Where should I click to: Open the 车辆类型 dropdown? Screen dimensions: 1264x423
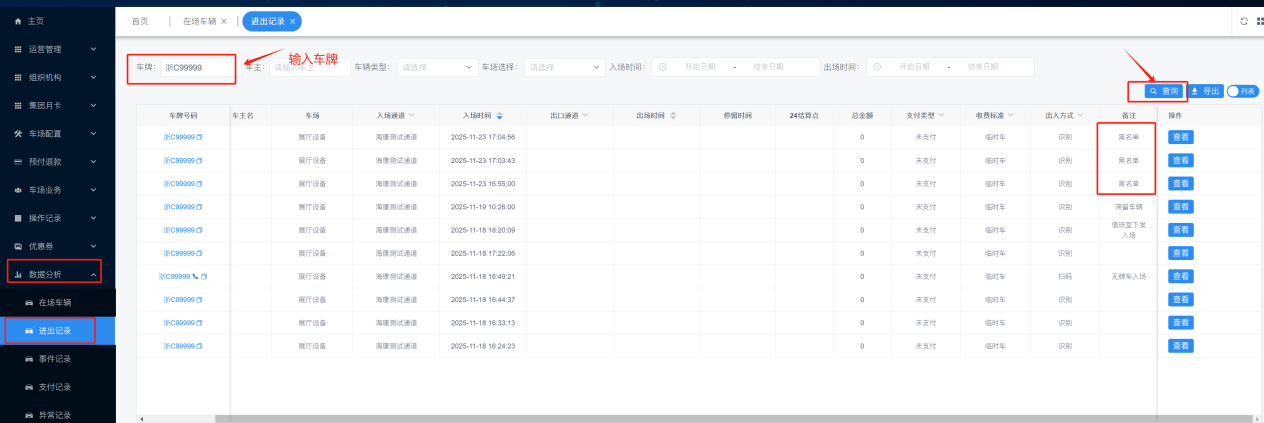pyautogui.click(x=438, y=67)
